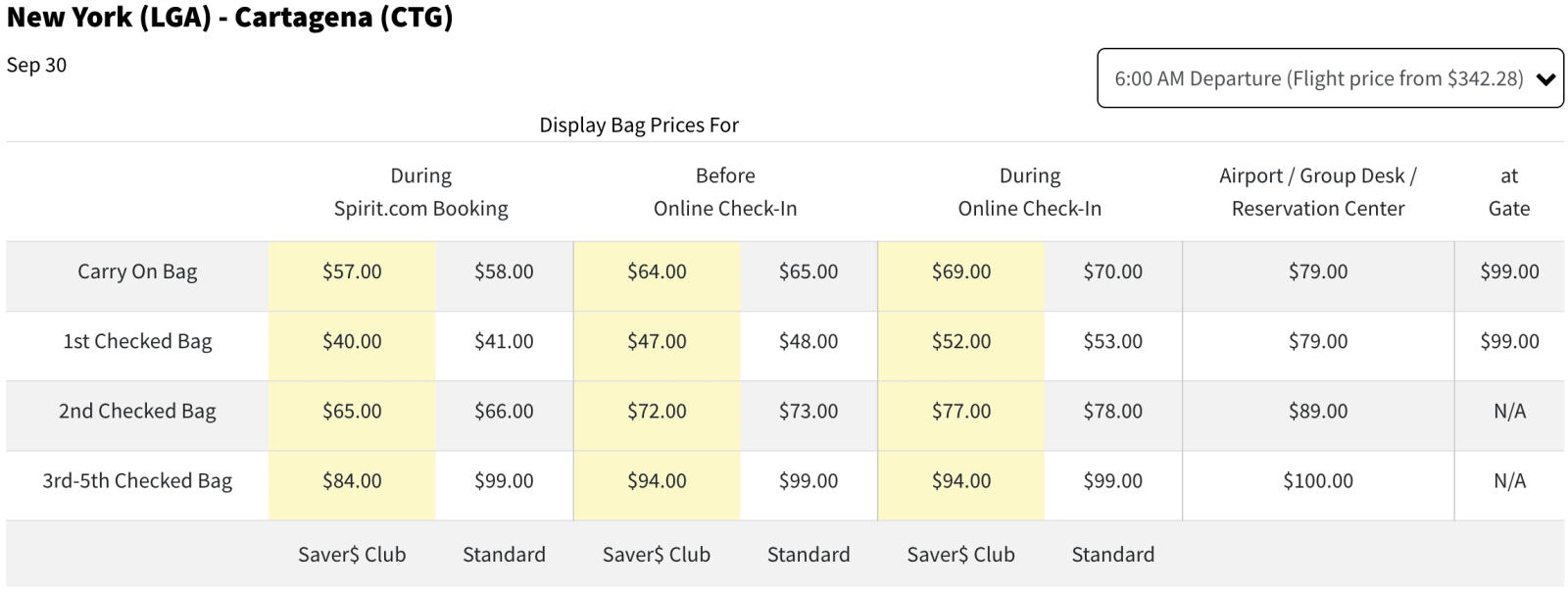This screenshot has width=1568, height=591.
Task: Select the 3rd-5th Checked Bag row label
Action: 137,480
